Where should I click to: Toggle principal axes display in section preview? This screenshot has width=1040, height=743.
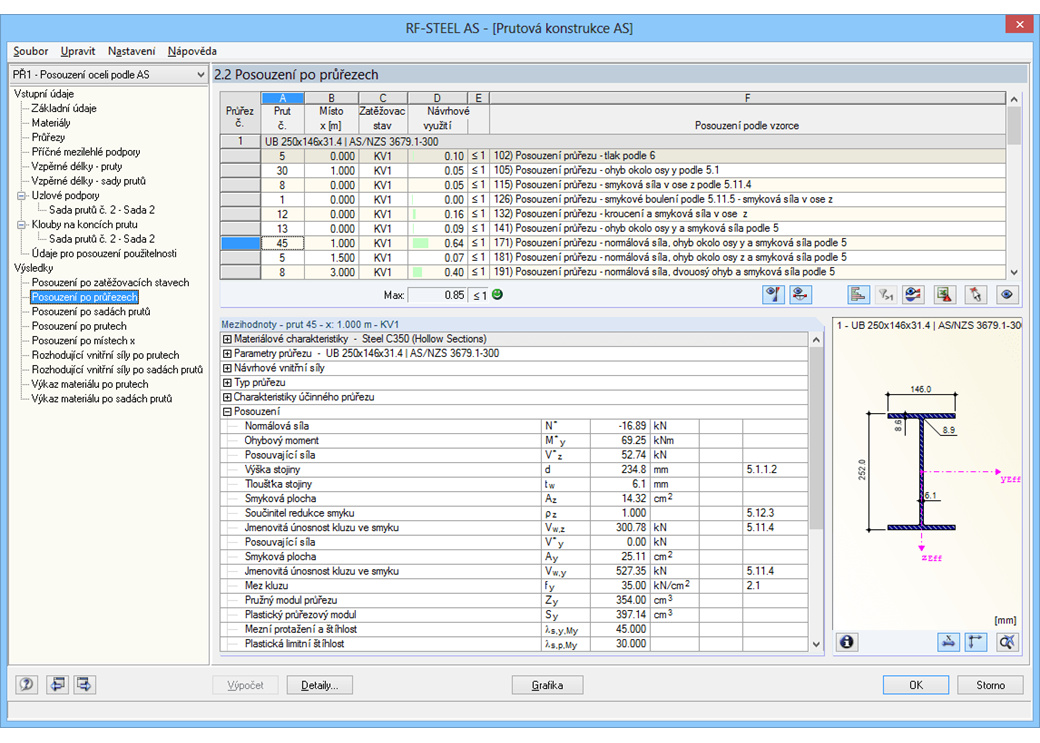[977, 642]
